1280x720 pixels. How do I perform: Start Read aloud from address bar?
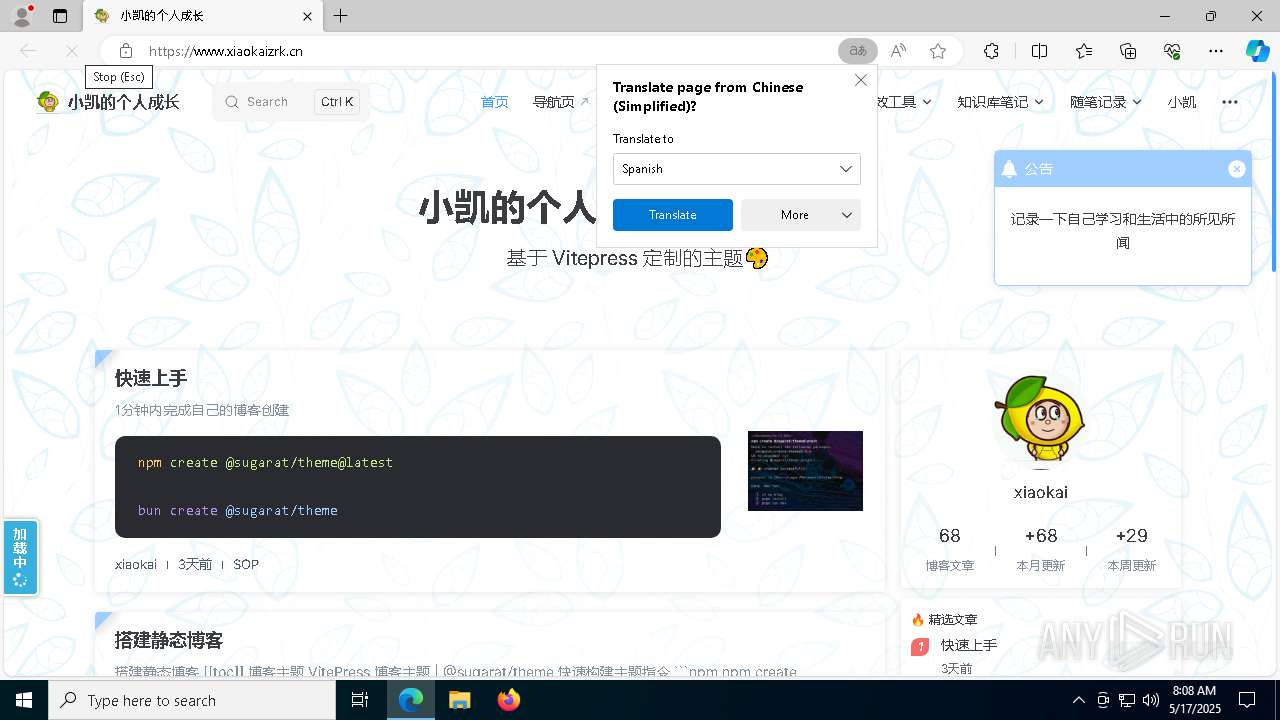pyautogui.click(x=898, y=51)
